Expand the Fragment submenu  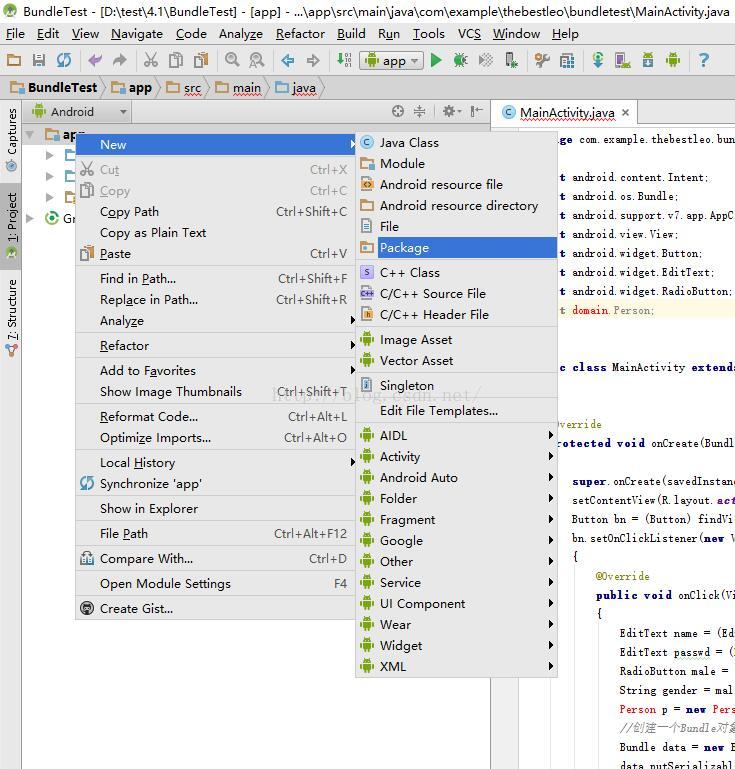457,519
